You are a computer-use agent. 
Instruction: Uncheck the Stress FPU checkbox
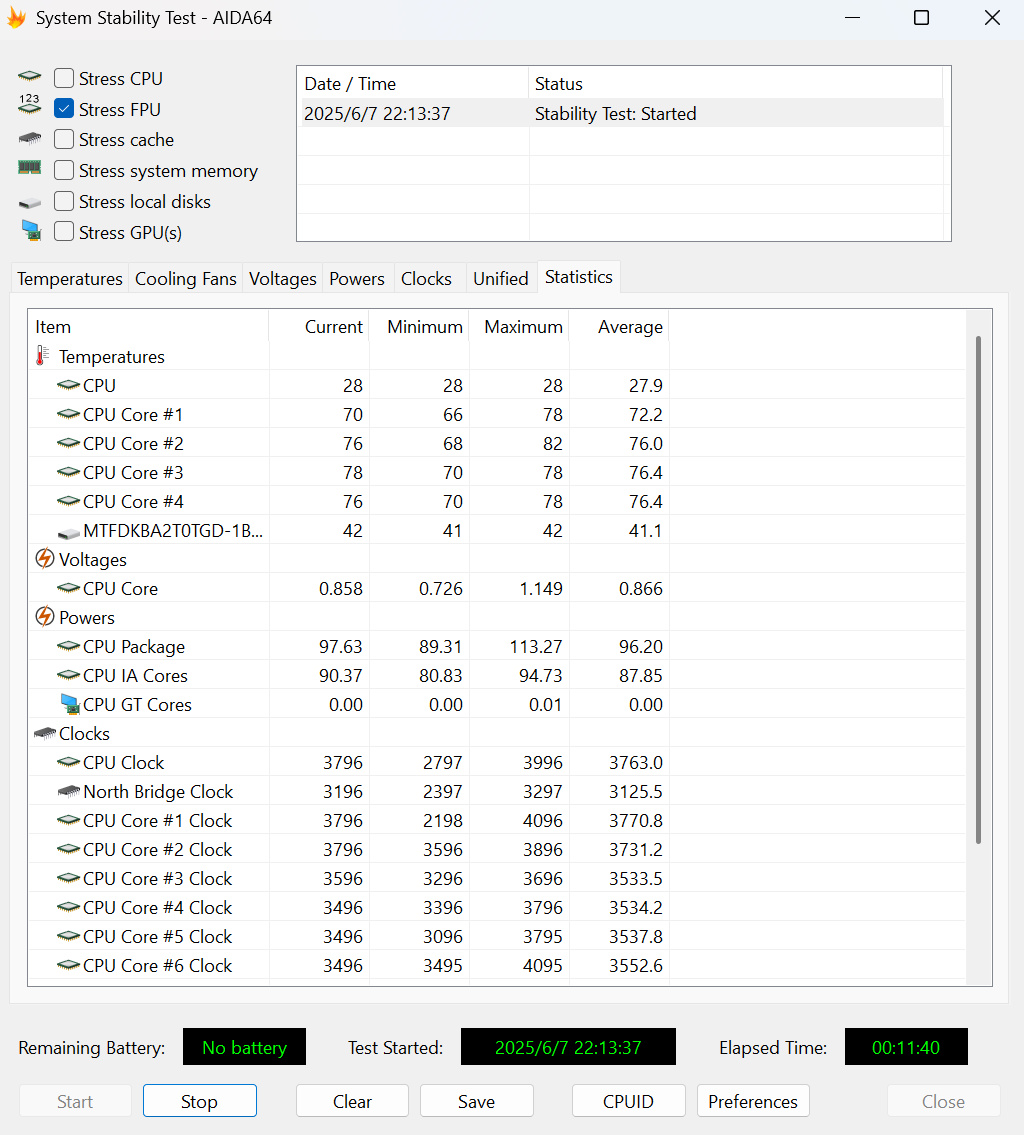click(64, 109)
